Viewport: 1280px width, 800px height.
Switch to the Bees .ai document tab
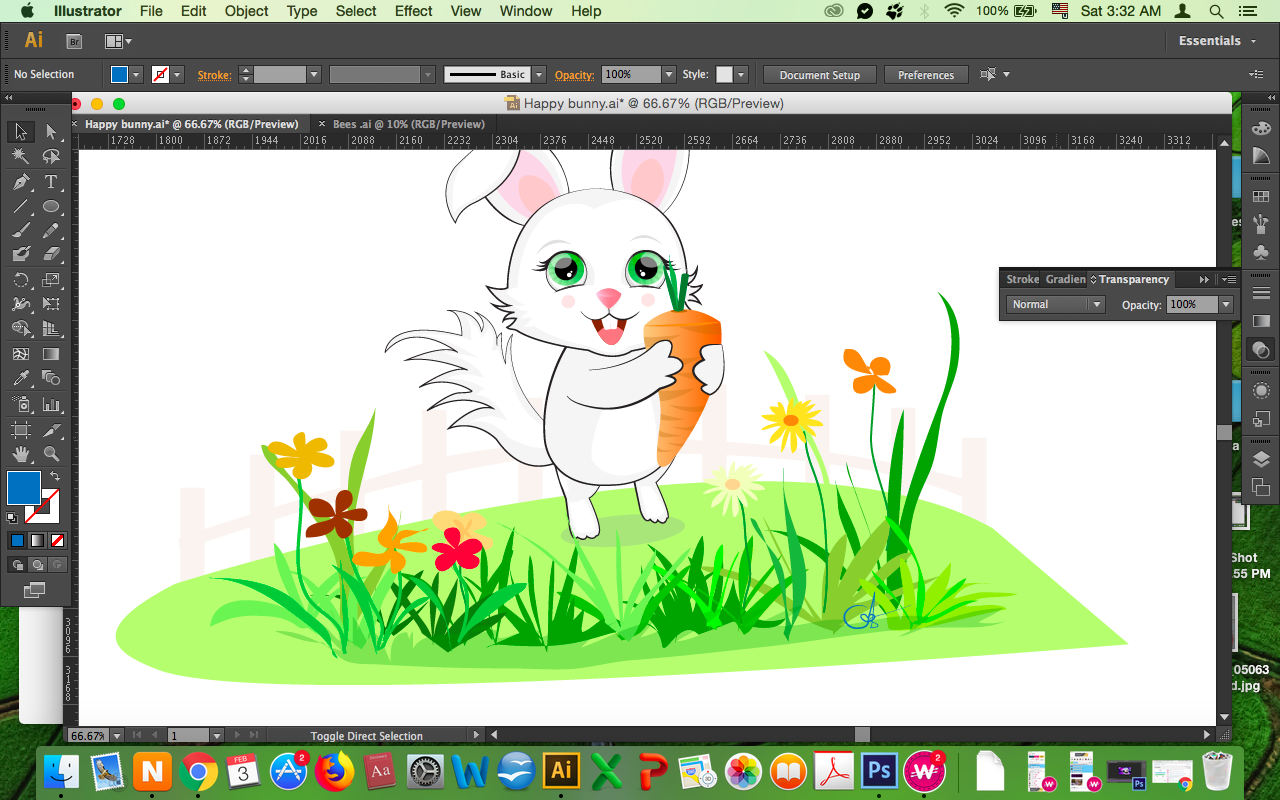click(408, 124)
